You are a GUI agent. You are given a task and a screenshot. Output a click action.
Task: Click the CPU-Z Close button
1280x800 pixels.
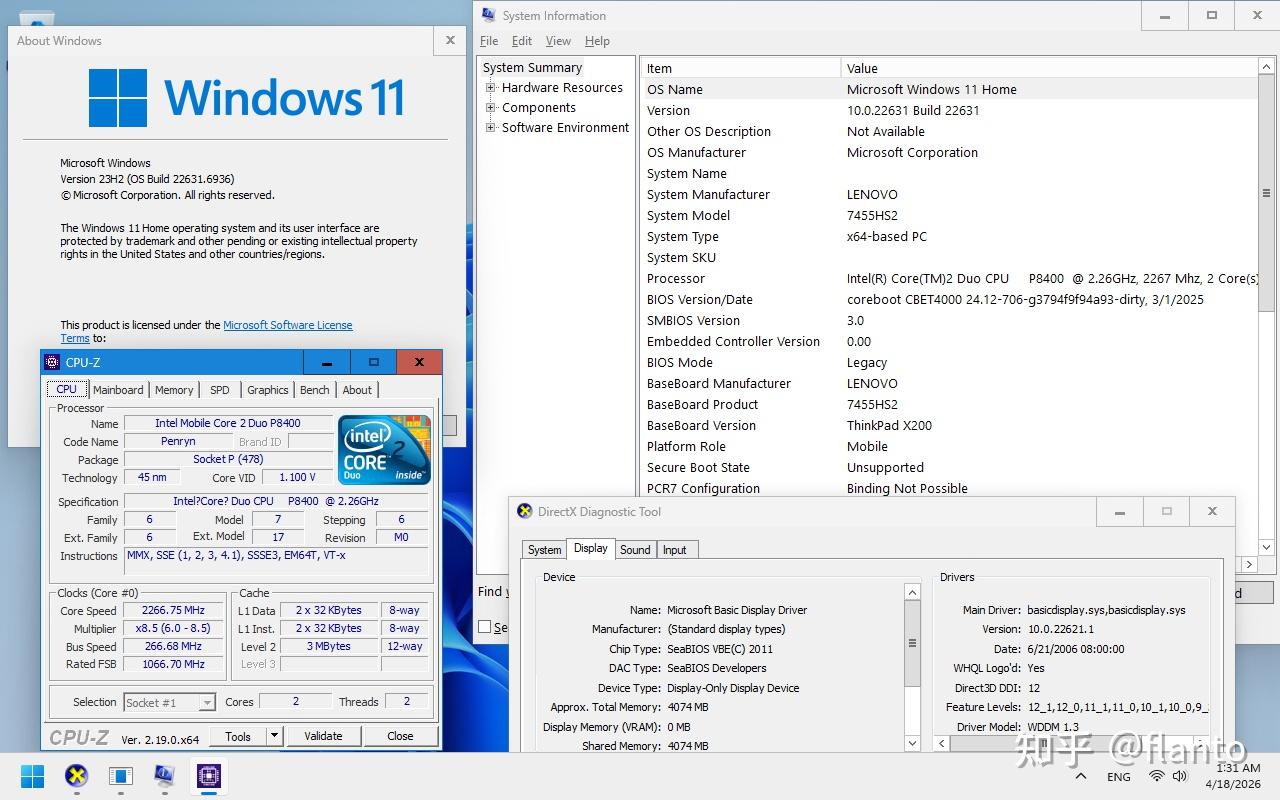(400, 736)
